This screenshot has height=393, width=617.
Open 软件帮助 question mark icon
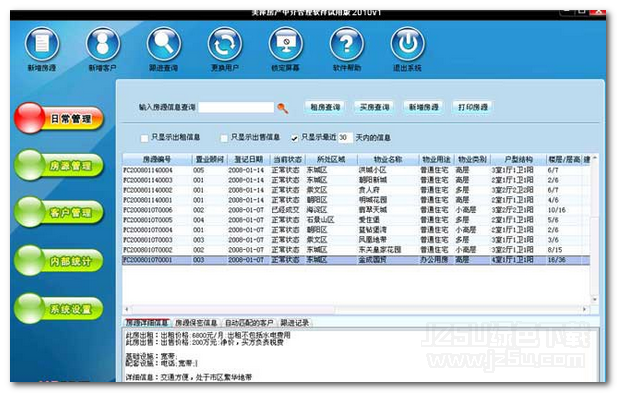(347, 44)
